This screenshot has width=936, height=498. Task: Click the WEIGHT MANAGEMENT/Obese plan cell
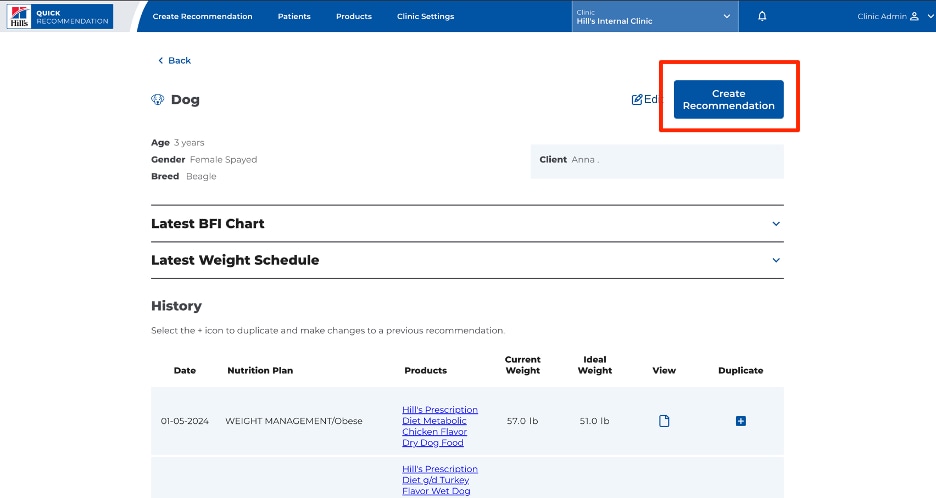[294, 421]
